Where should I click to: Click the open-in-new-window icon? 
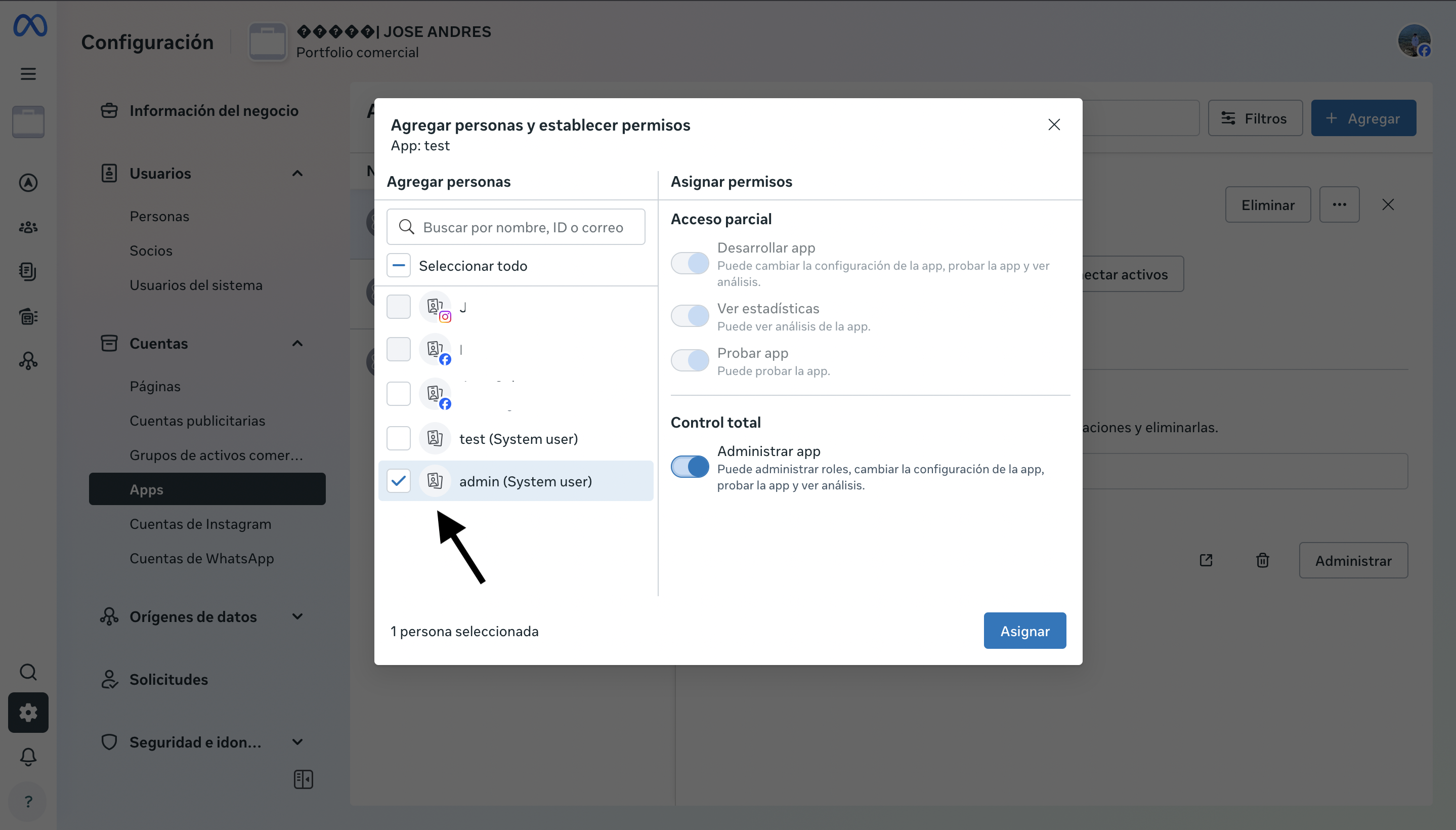(1206, 560)
